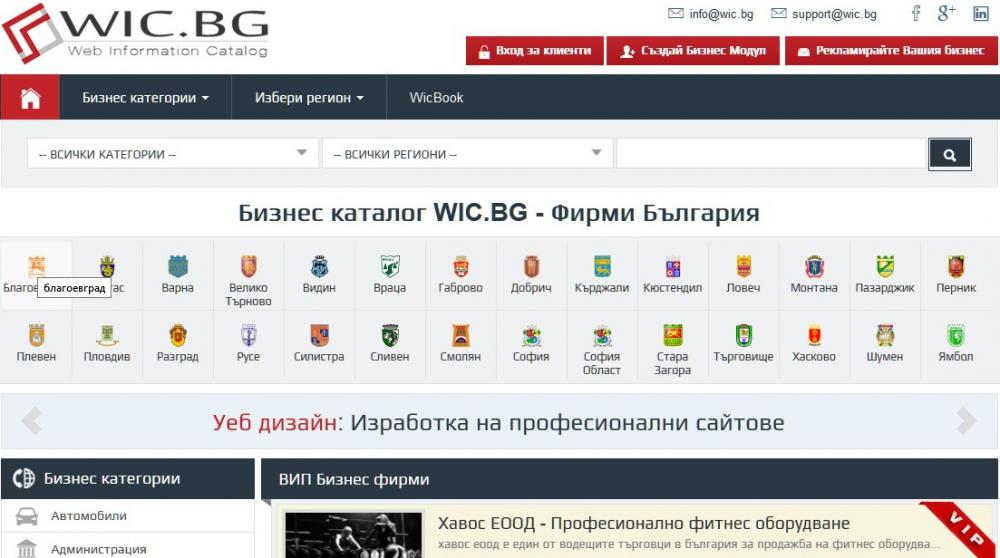Image resolution: width=1000 pixels, height=558 pixels.
Task: Open the Facebook social icon
Action: click(916, 13)
